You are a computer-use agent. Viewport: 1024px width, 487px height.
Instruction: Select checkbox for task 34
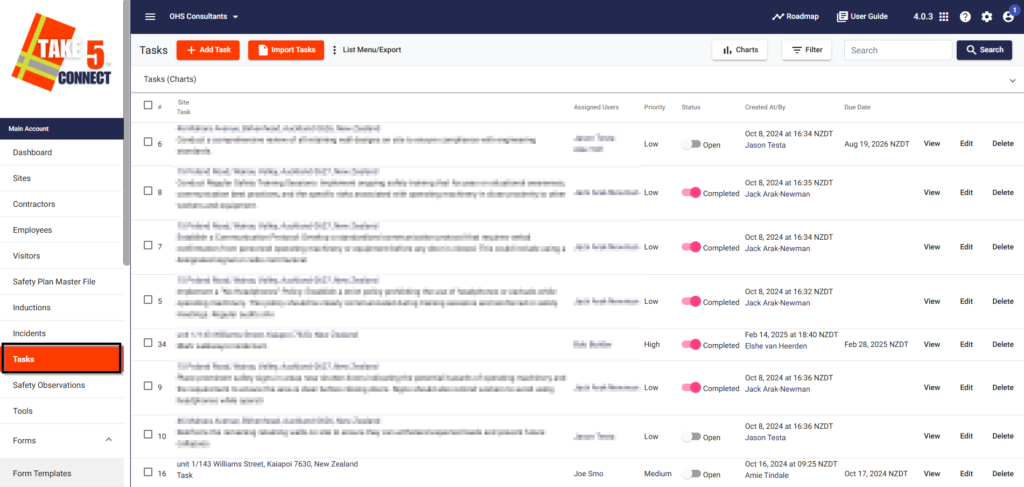point(148,343)
